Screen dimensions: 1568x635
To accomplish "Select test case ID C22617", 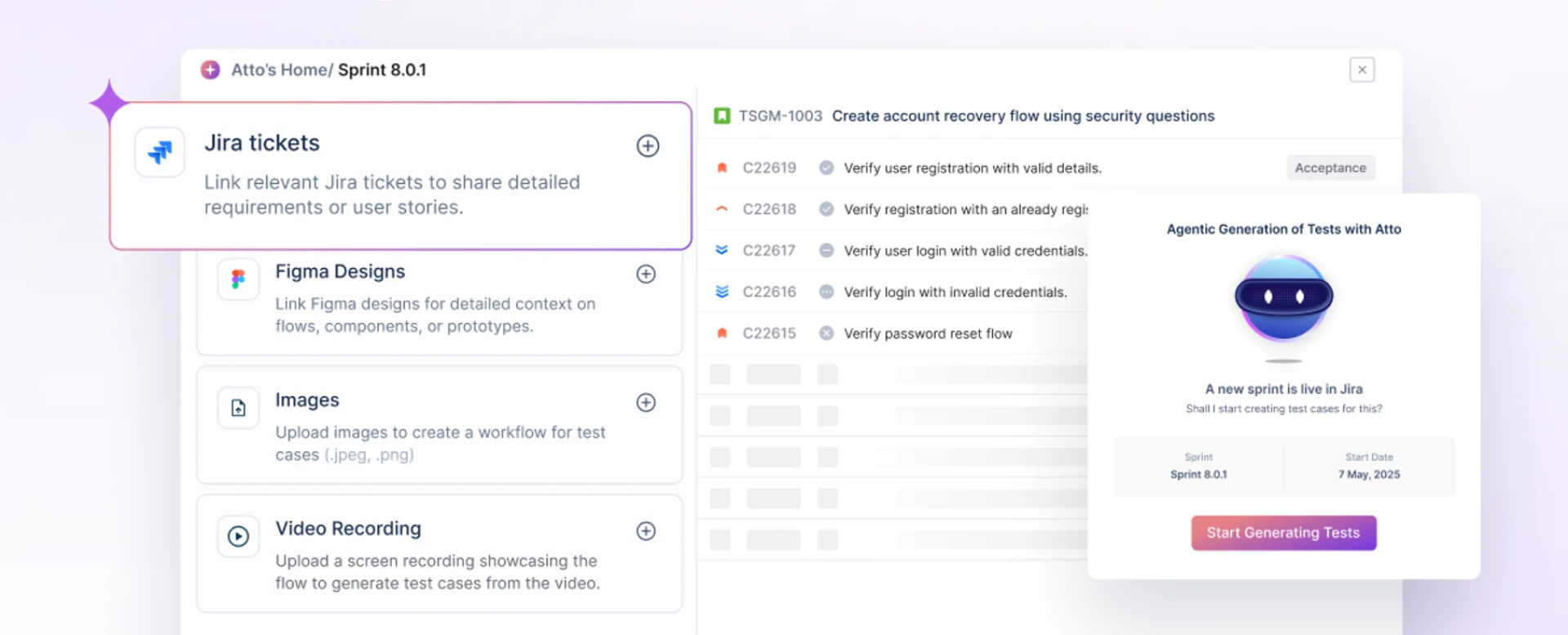I will 769,250.
